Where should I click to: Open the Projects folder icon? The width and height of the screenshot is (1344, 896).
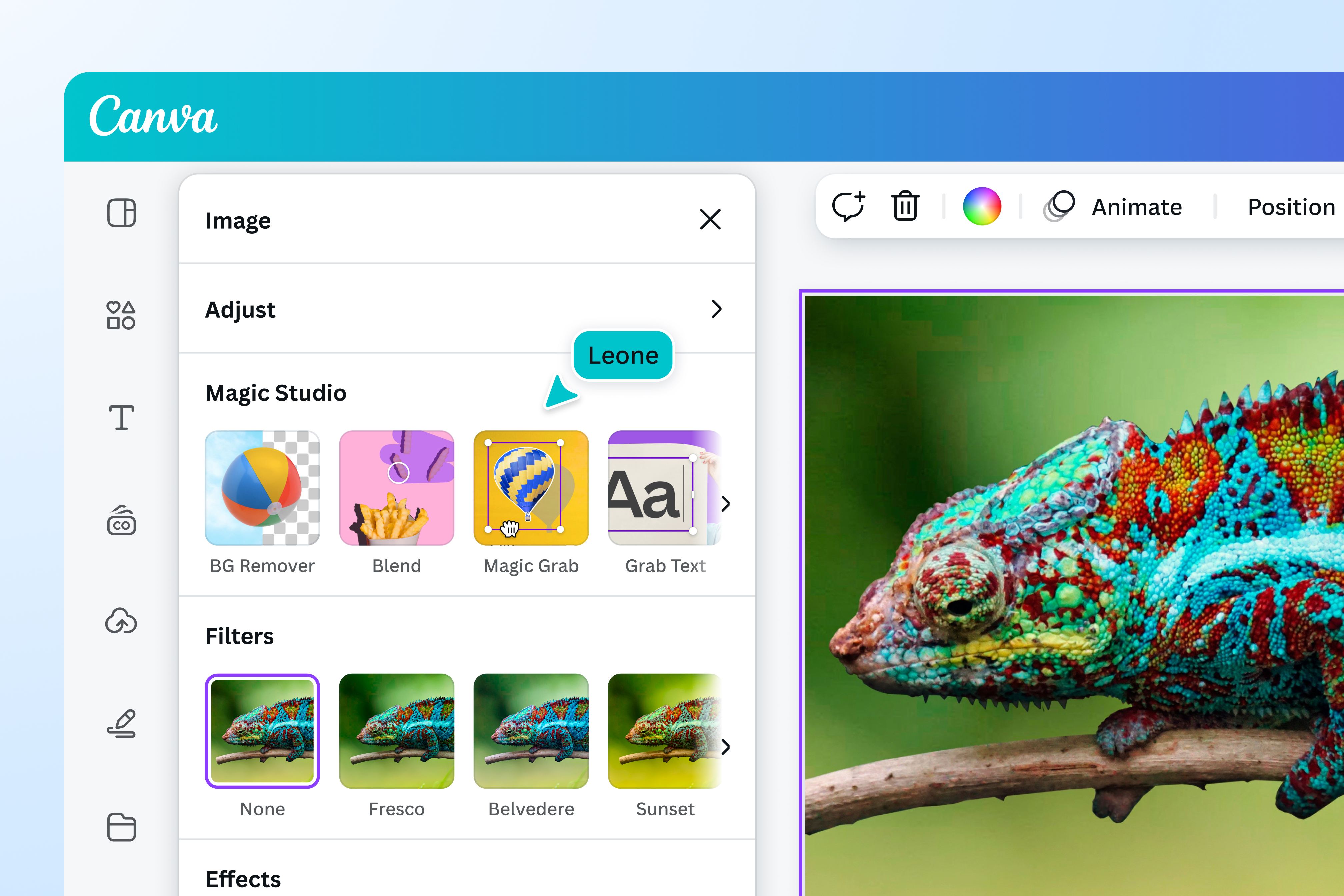121,827
